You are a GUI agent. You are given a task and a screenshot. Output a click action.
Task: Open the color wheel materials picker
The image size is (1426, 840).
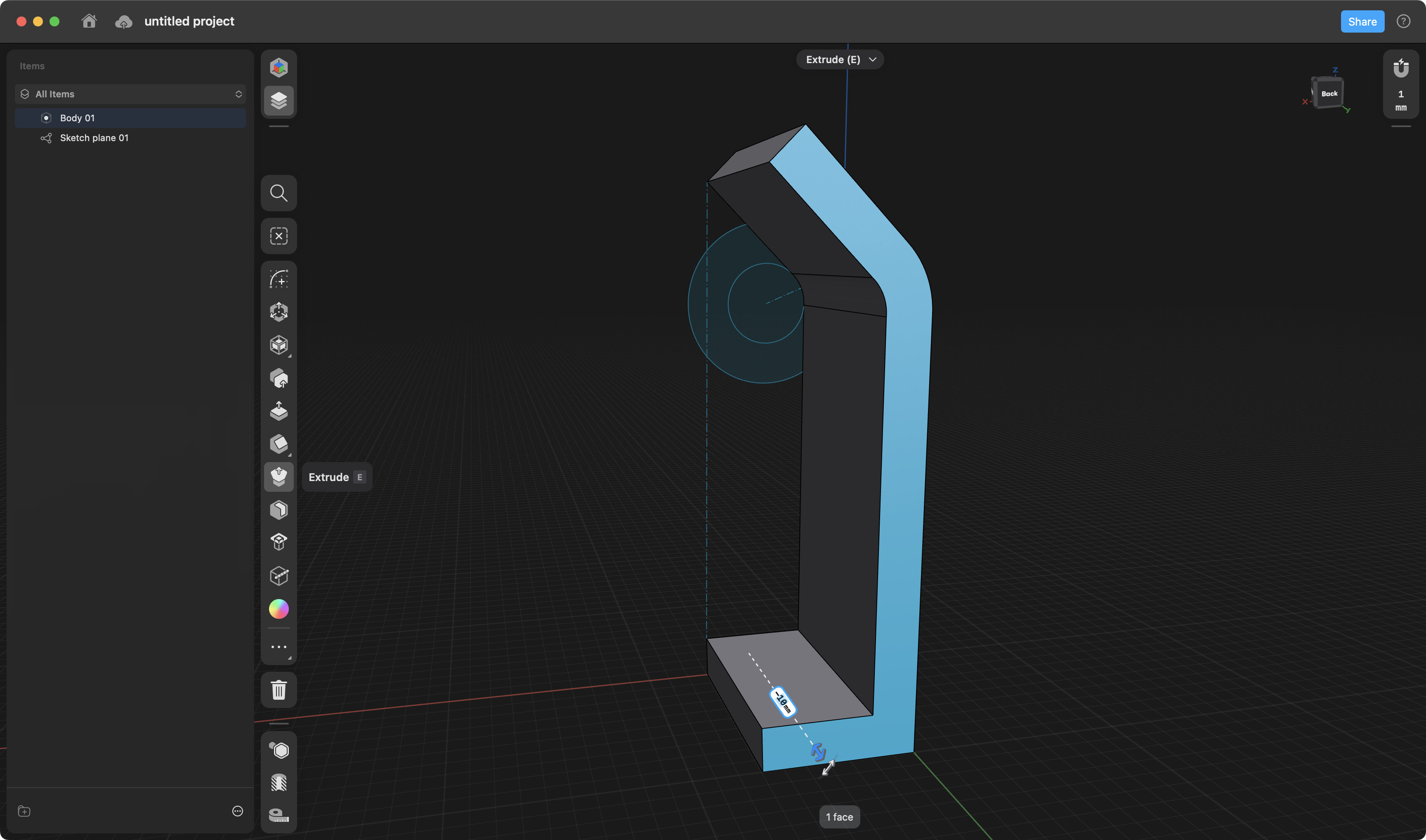[x=279, y=609]
